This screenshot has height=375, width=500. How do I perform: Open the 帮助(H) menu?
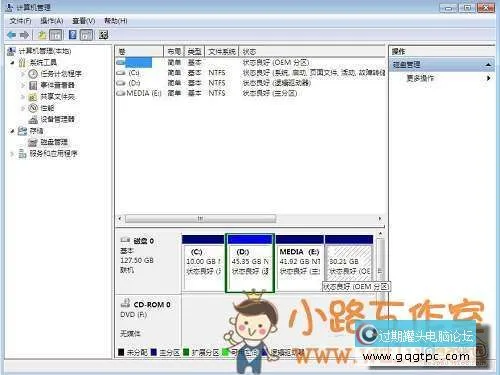point(116,21)
